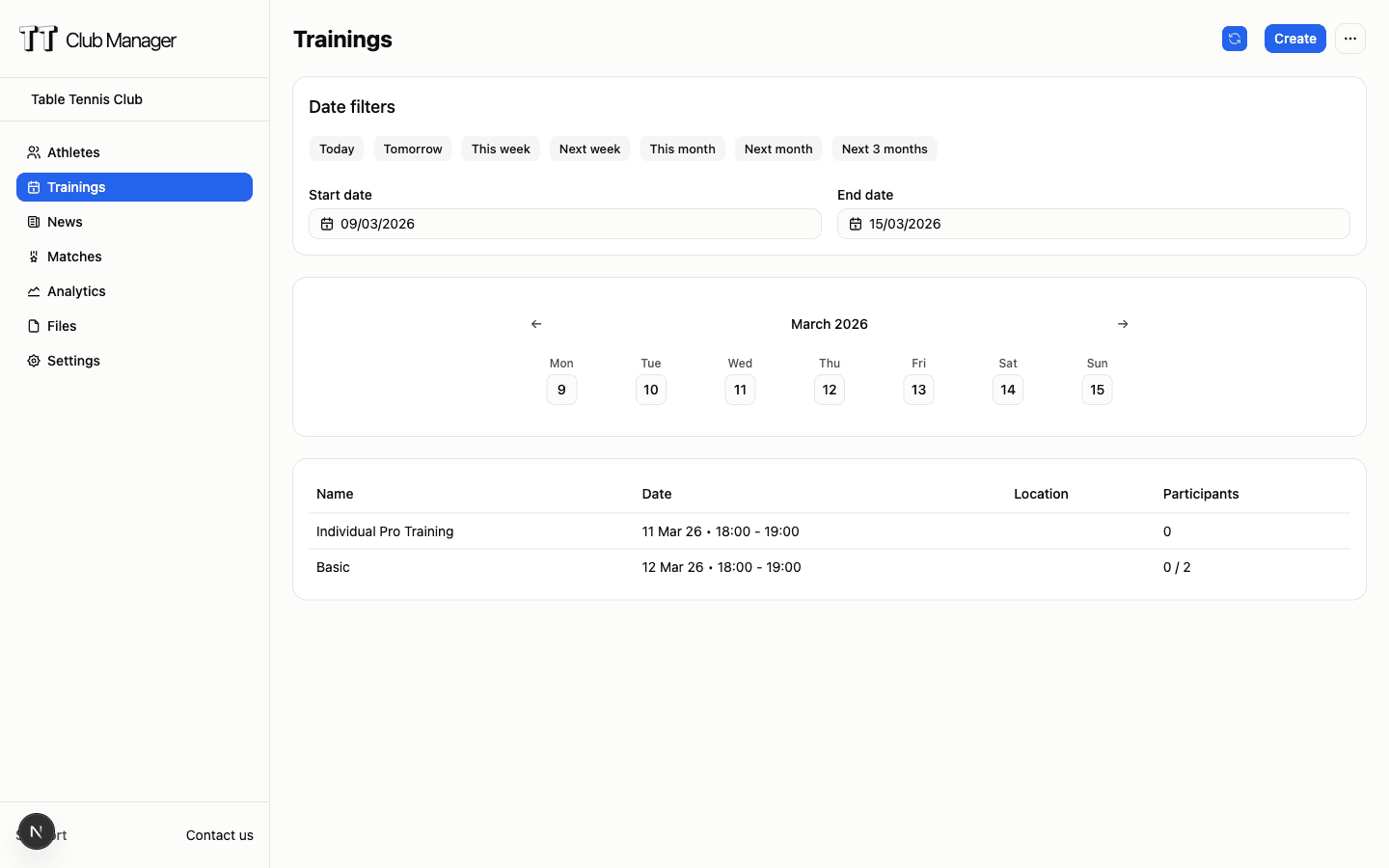Open the more options ellipsis icon
Image resolution: width=1389 pixels, height=868 pixels.
click(x=1350, y=39)
